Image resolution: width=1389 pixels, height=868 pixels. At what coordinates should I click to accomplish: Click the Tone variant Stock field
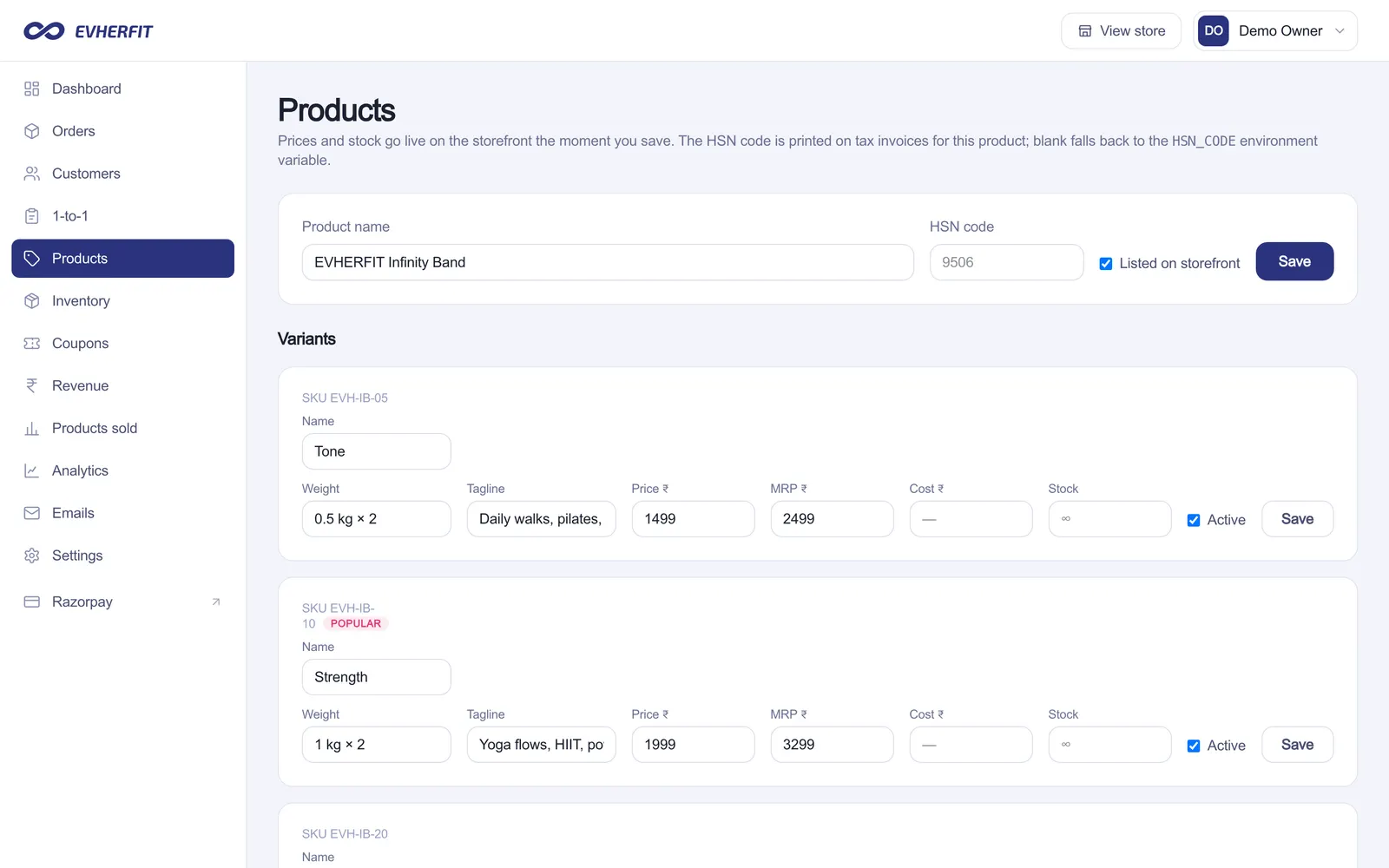pos(1109,519)
